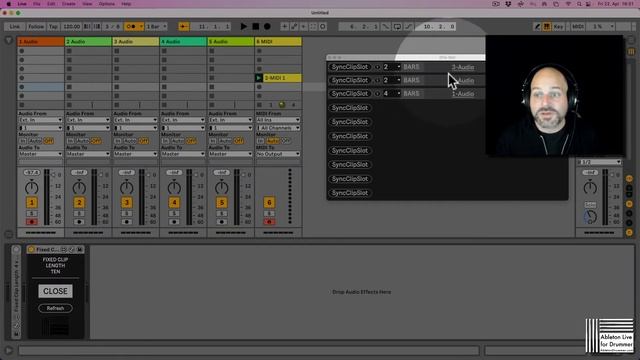Toggle the metronome button
Image resolution: width=640 pixels, height=360 pixels.
tap(133, 27)
